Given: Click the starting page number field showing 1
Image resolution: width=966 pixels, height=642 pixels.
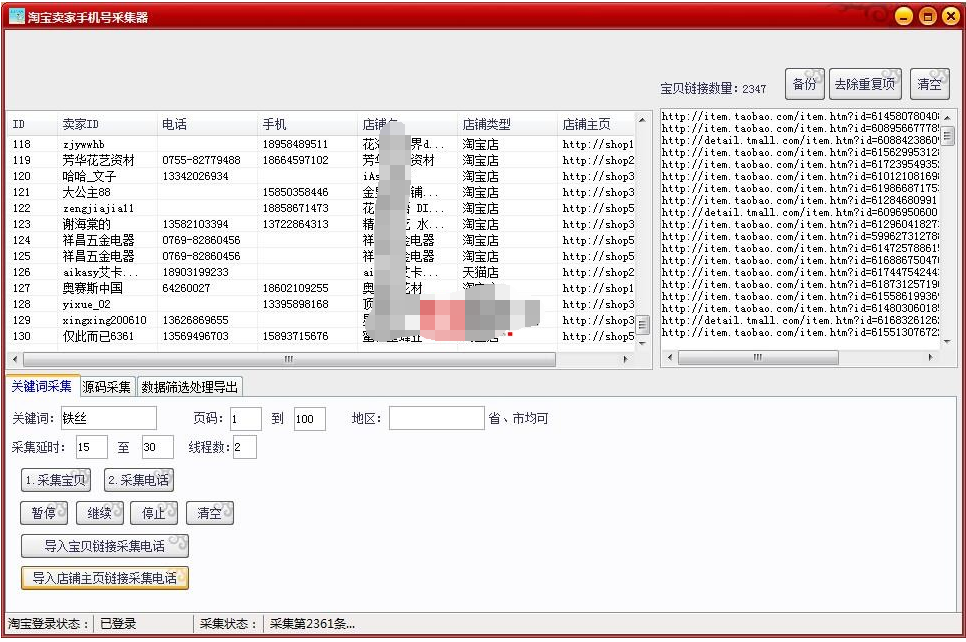Looking at the screenshot, I should [x=245, y=418].
